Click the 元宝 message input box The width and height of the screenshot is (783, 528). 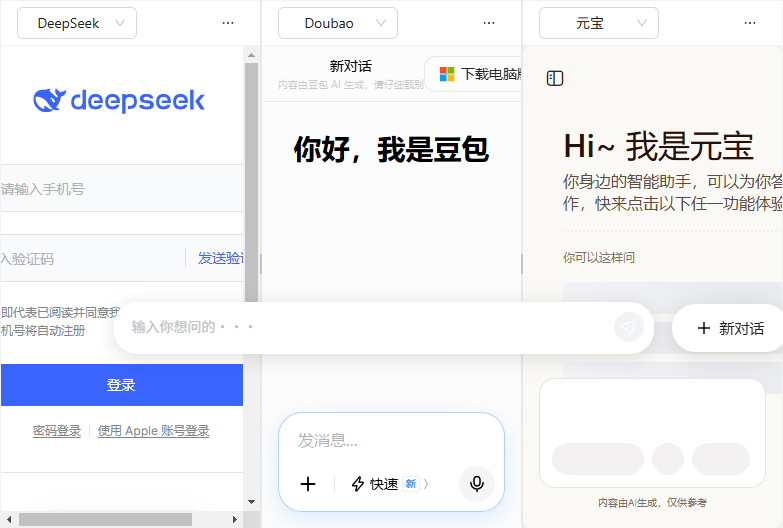[x=652, y=433]
